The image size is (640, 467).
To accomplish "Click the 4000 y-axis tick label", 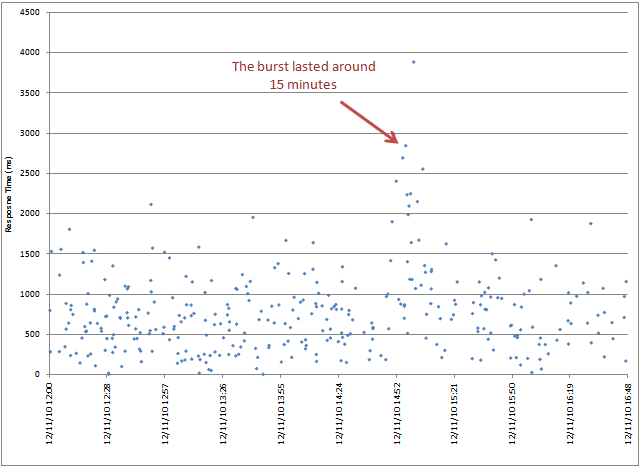I will coord(30,53).
